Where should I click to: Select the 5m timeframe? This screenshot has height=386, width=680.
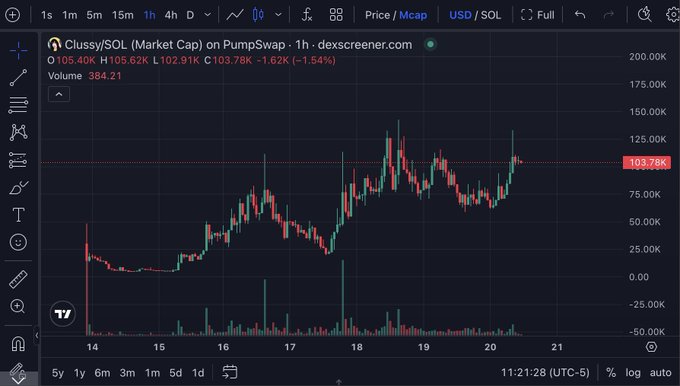[94, 15]
